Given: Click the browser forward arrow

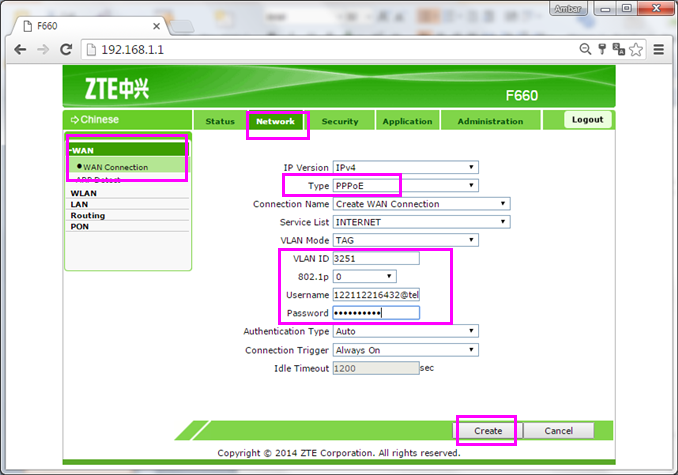Looking at the screenshot, I should click(43, 50).
